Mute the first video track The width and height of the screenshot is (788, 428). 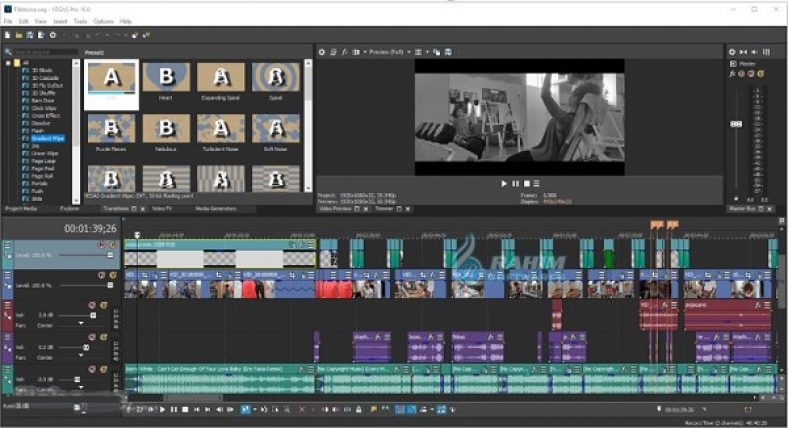coord(101,244)
